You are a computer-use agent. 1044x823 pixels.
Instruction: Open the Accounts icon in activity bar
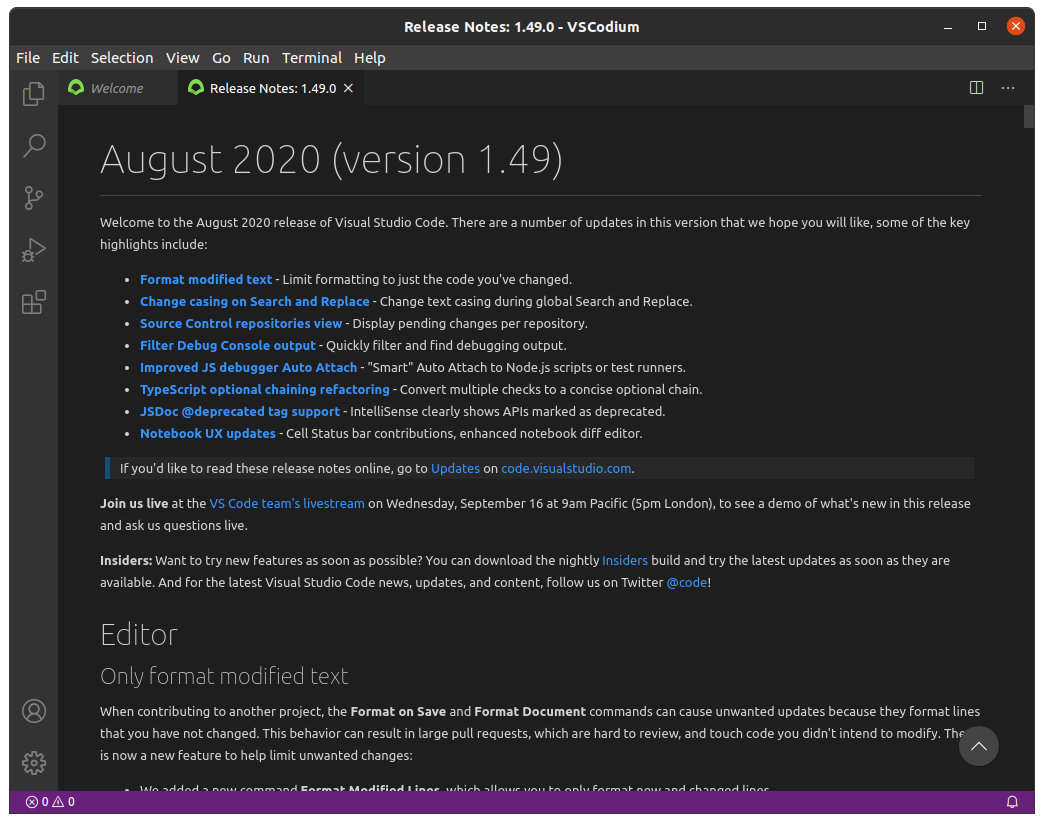click(34, 711)
